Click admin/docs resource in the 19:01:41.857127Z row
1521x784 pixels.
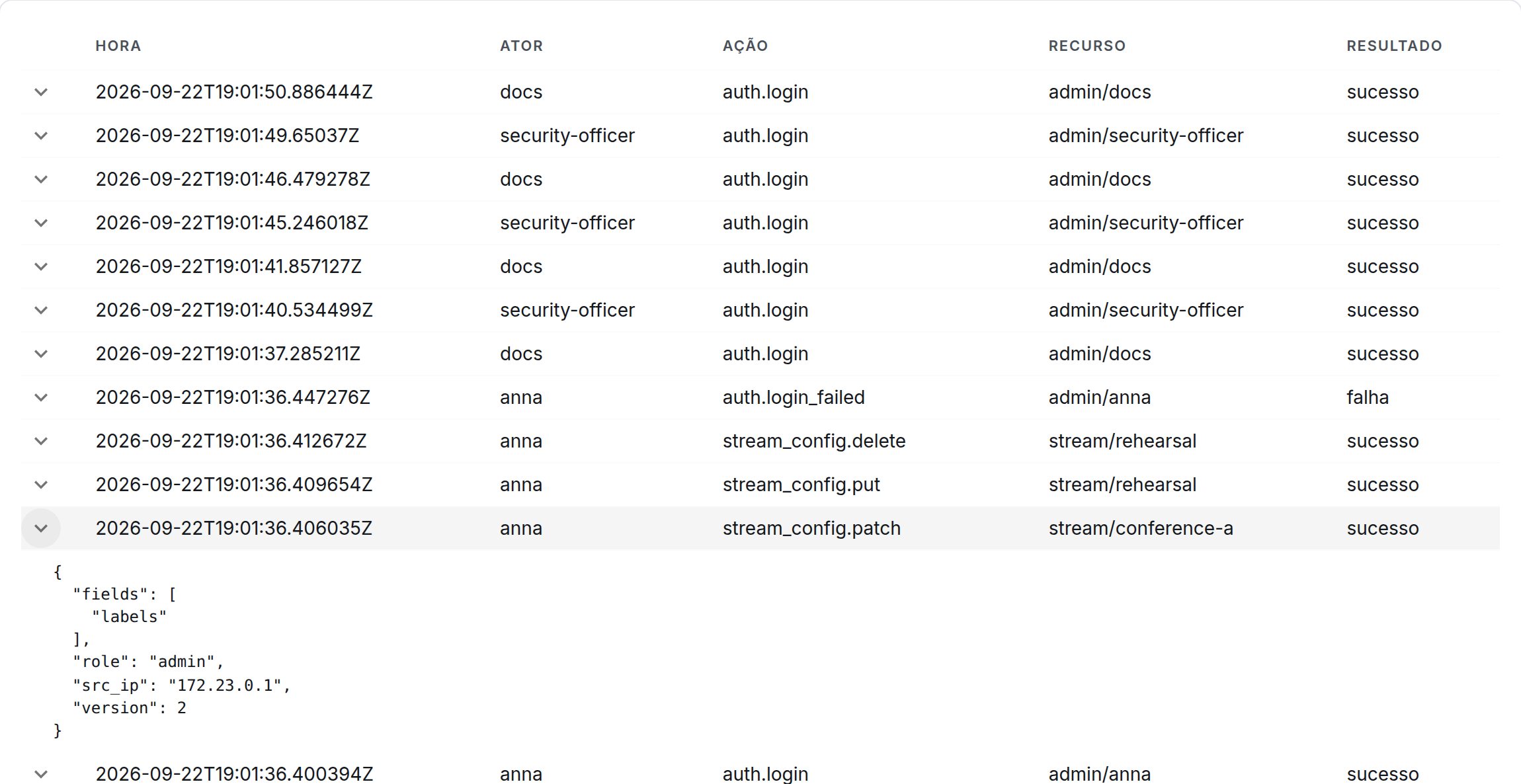(1100, 266)
